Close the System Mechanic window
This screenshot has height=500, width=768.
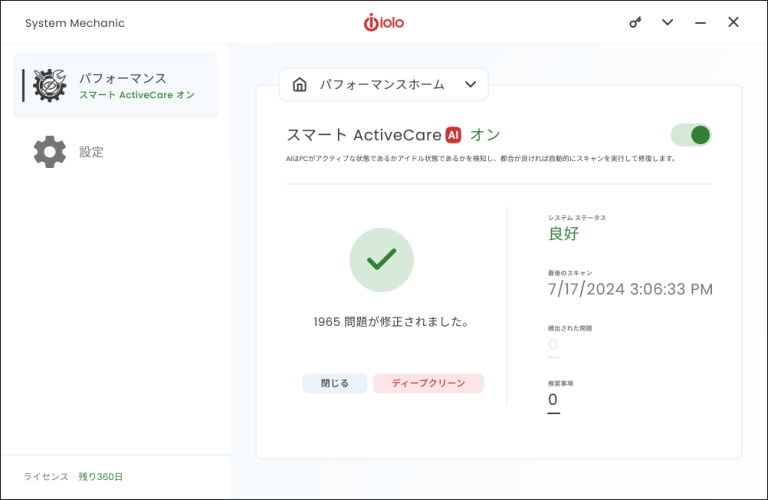[x=733, y=22]
